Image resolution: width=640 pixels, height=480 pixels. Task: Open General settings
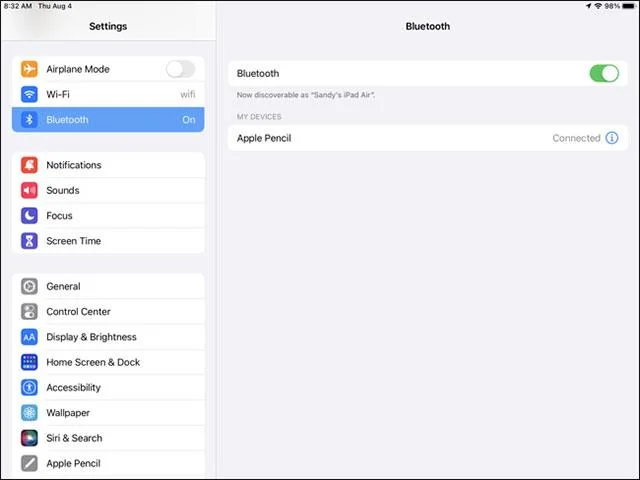tap(108, 287)
